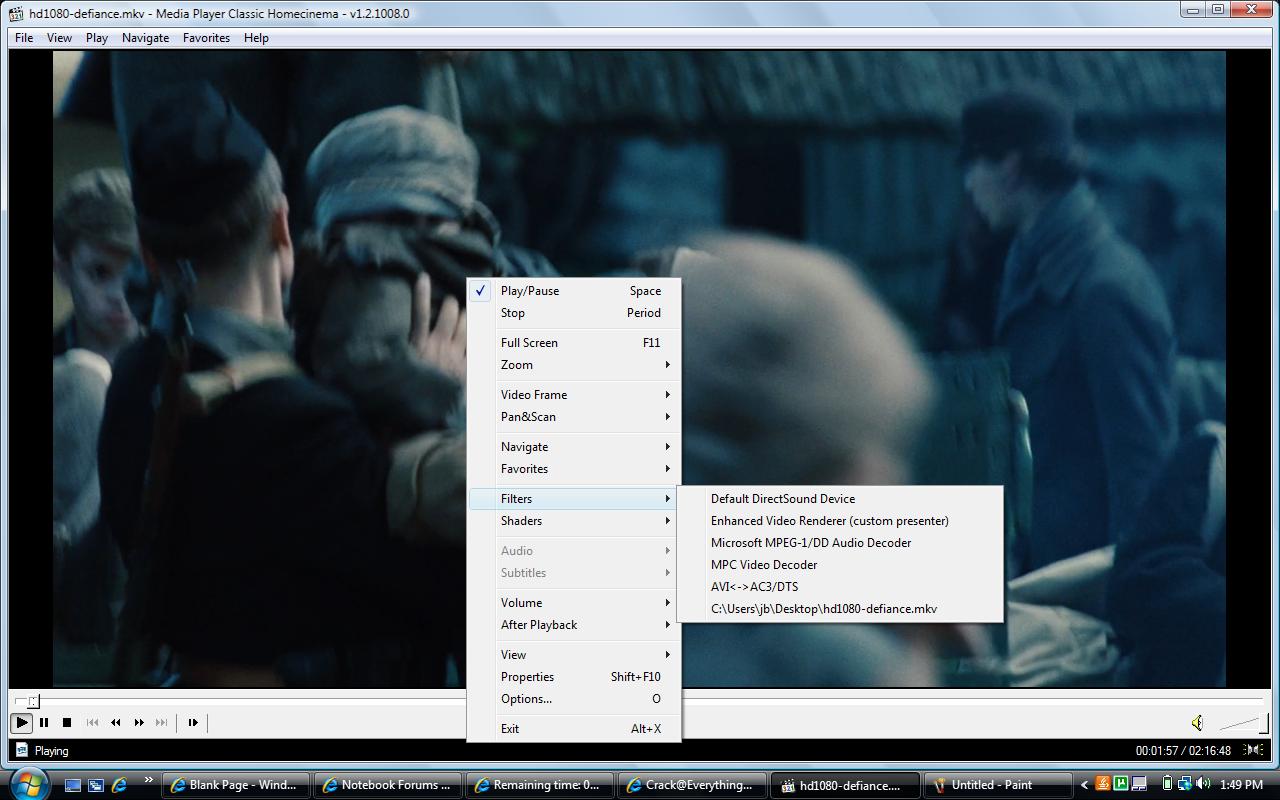Switch to Untitled - Paint taskbar window

coord(996,785)
